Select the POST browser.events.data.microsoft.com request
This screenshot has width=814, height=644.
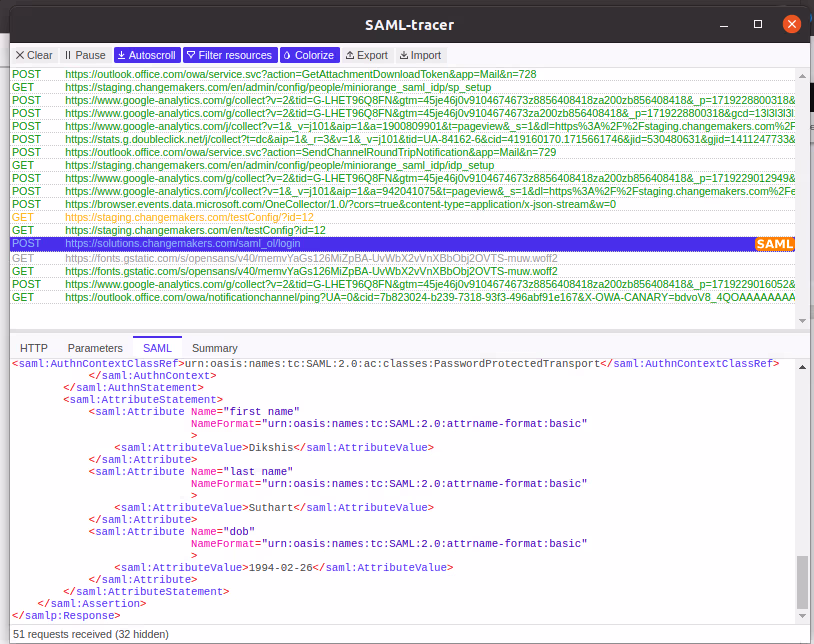pos(402,204)
